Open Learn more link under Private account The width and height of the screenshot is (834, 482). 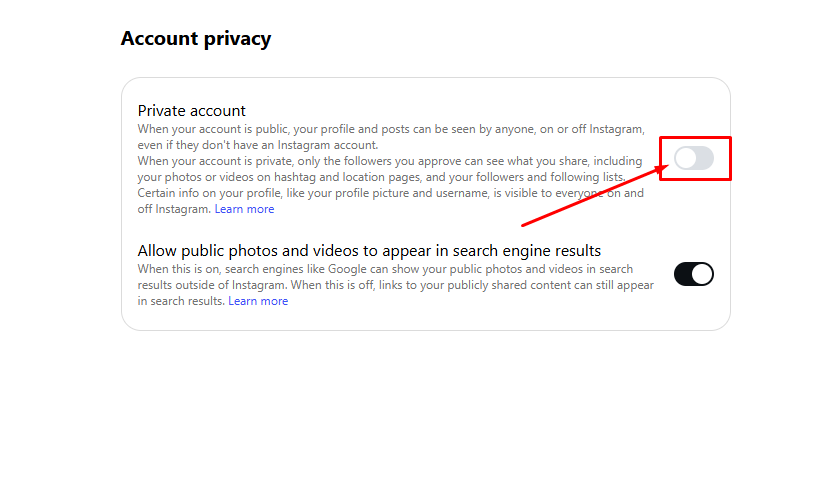point(244,209)
